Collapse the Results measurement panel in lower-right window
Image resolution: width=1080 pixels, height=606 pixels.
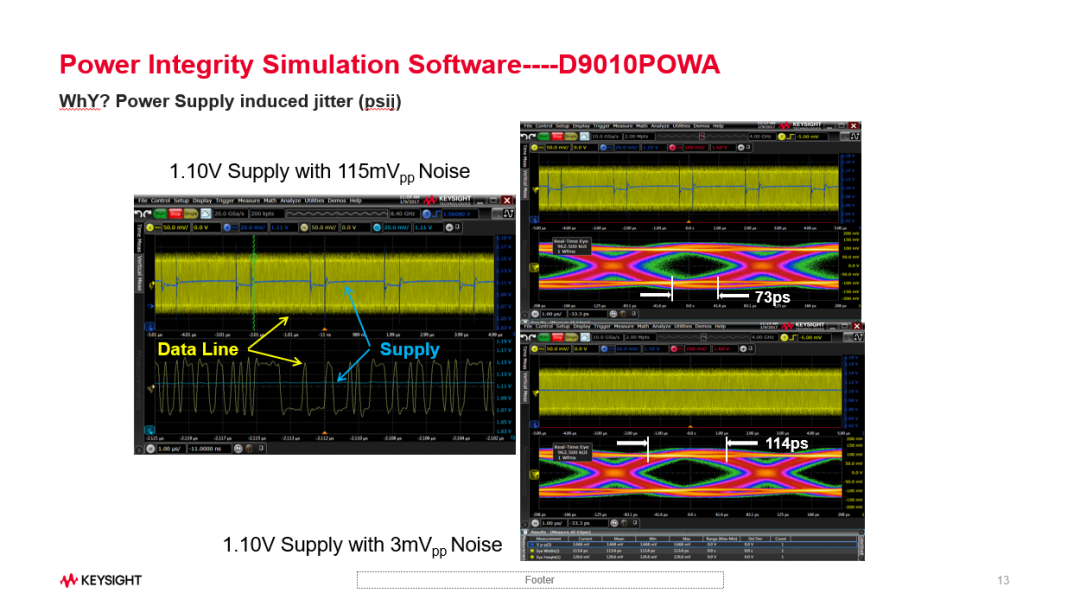(x=525, y=532)
